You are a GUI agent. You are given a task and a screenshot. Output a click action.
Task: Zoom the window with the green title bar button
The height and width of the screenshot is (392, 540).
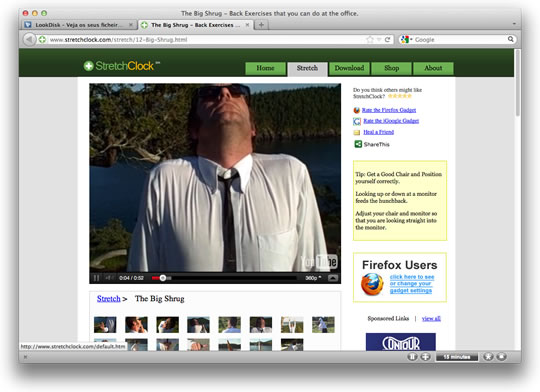tap(44, 13)
